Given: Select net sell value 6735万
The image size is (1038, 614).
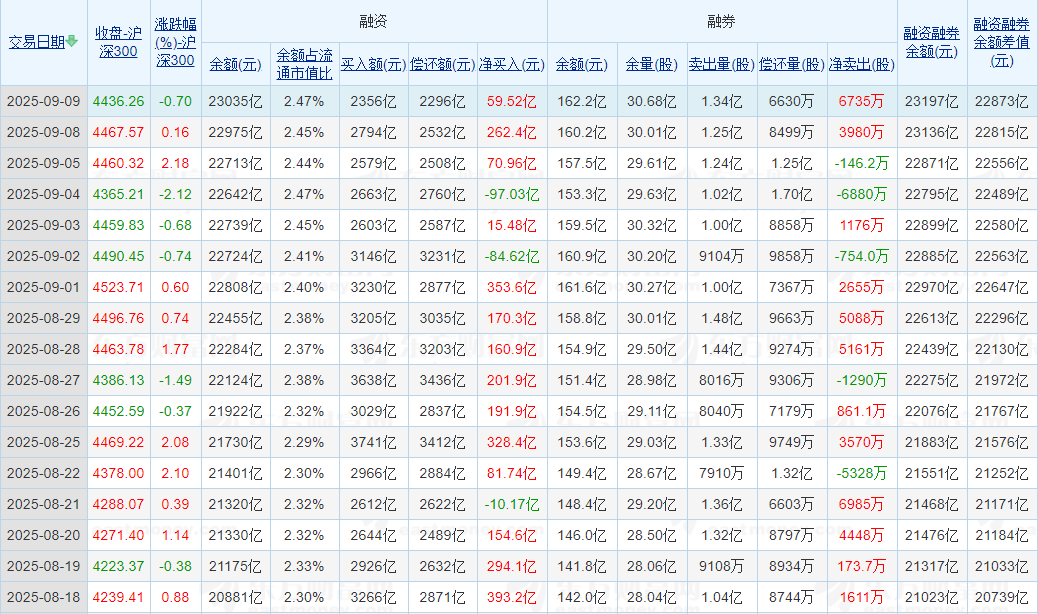Looking at the screenshot, I should tap(861, 101).
